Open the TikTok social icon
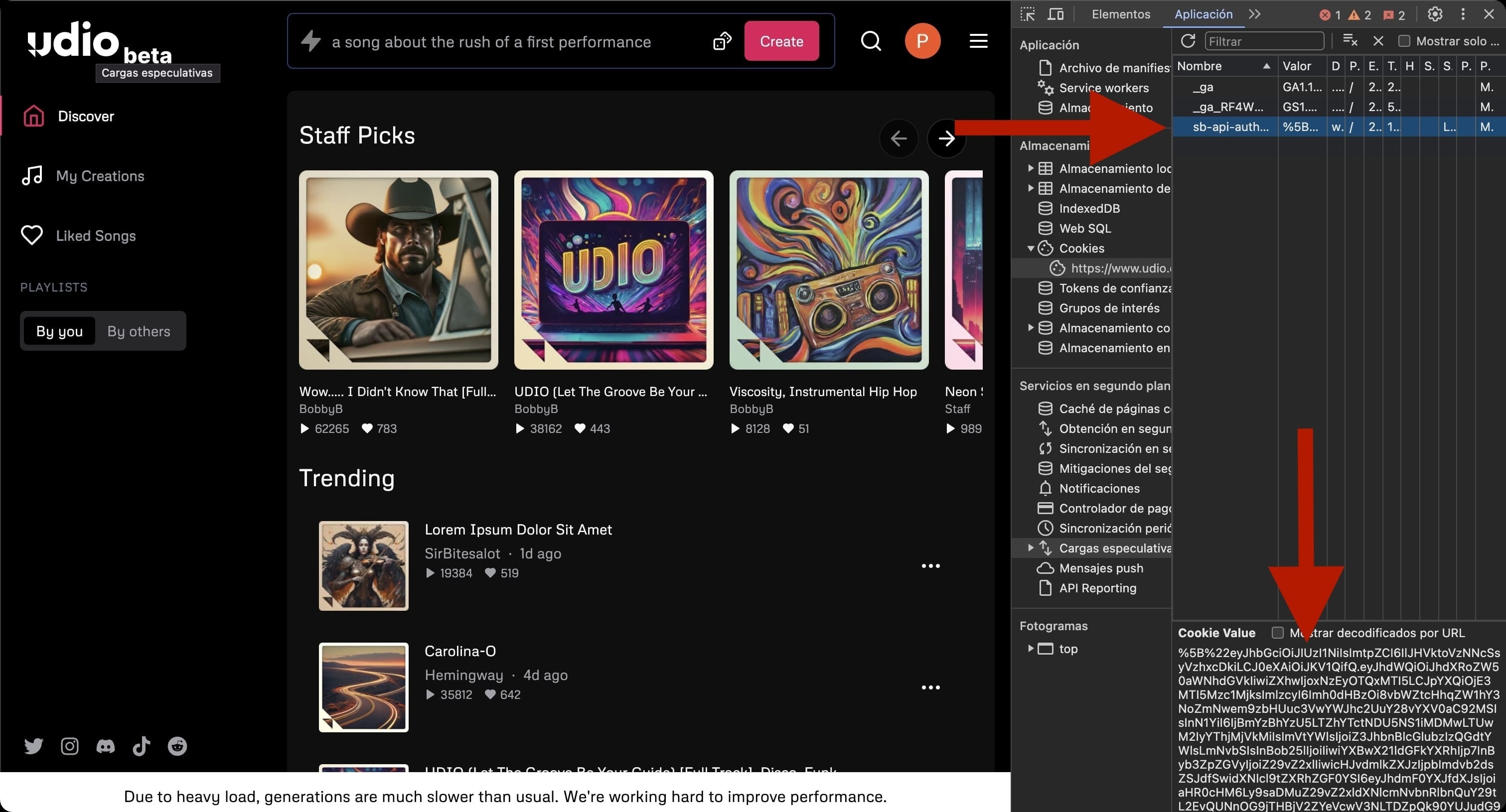The image size is (1506, 812). pos(141,746)
